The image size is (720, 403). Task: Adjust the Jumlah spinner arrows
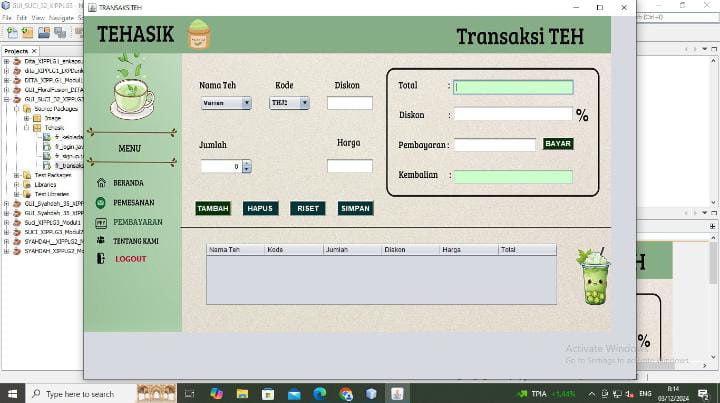[246, 166]
